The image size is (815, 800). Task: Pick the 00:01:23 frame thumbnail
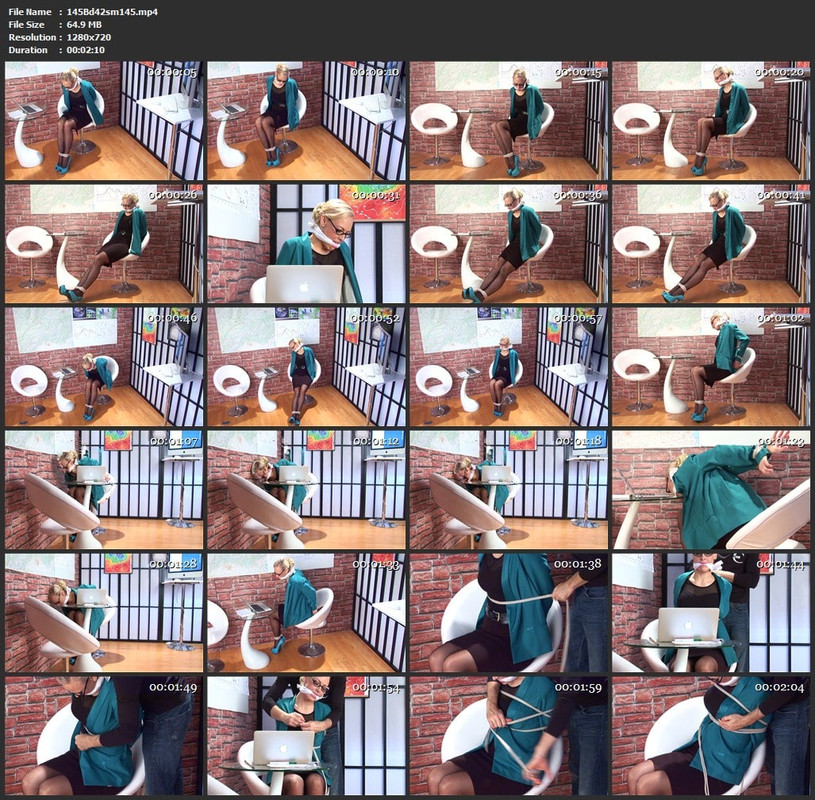711,490
